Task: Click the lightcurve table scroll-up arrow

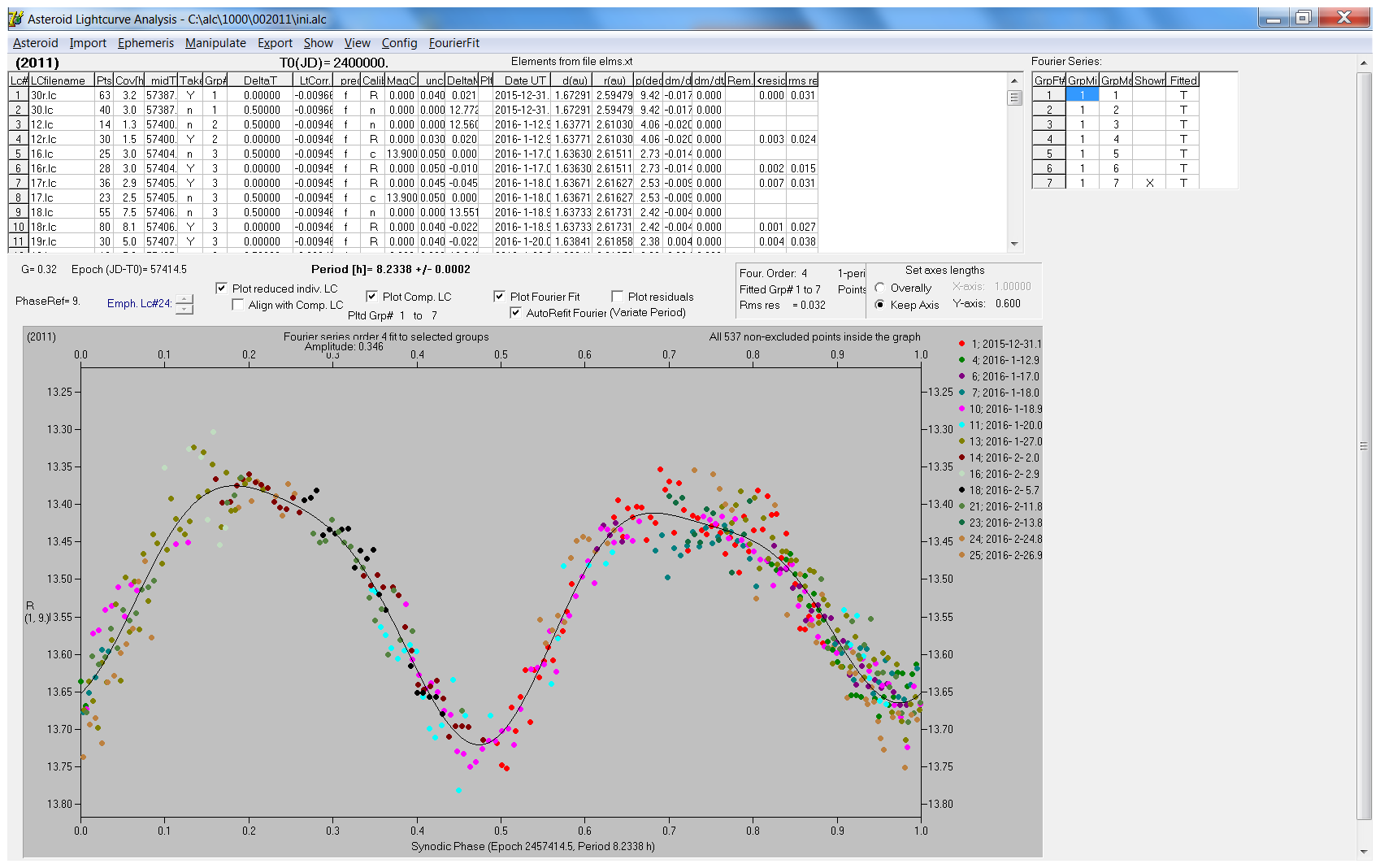Action: (1014, 80)
